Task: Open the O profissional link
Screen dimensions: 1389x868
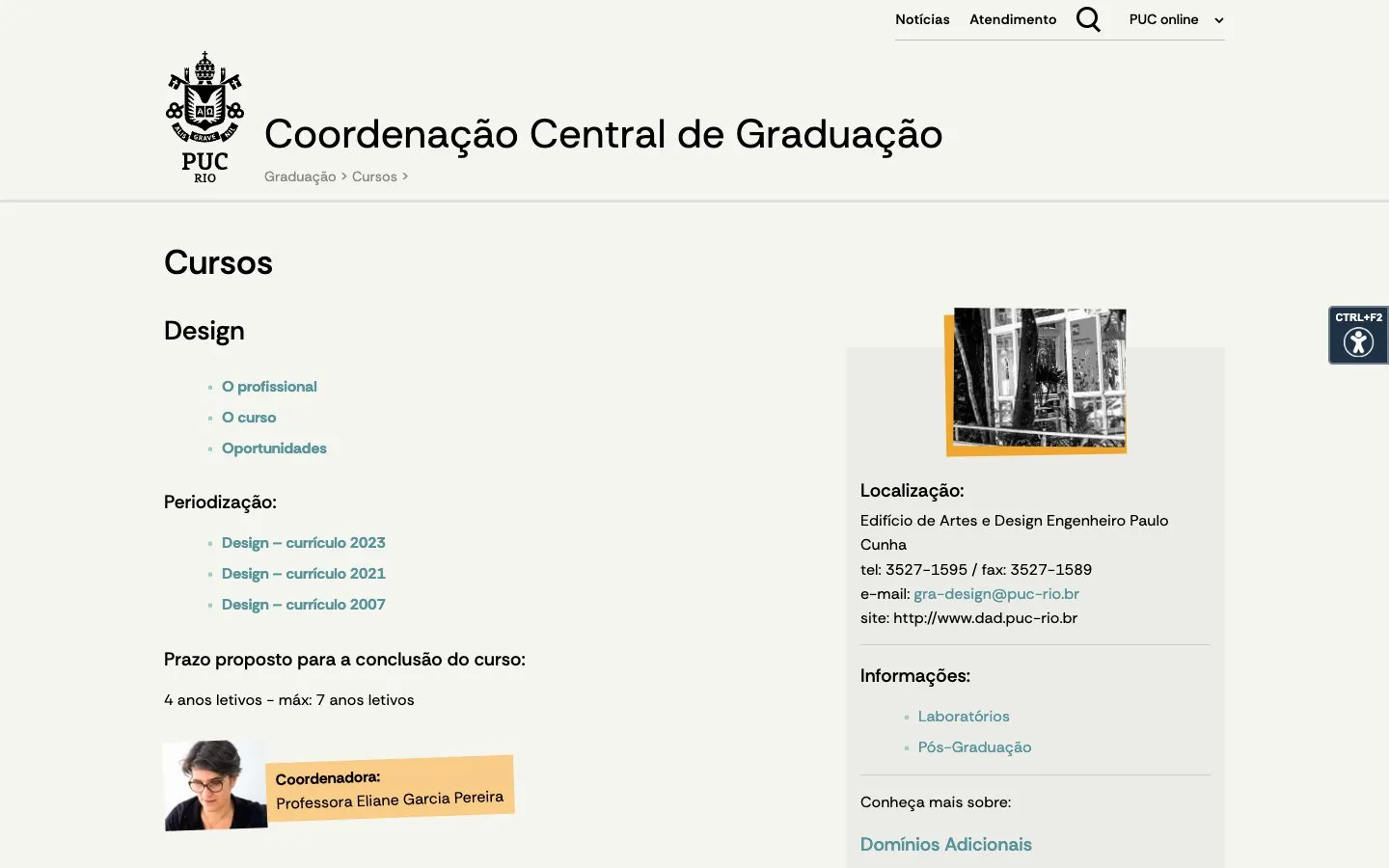Action: 269,387
